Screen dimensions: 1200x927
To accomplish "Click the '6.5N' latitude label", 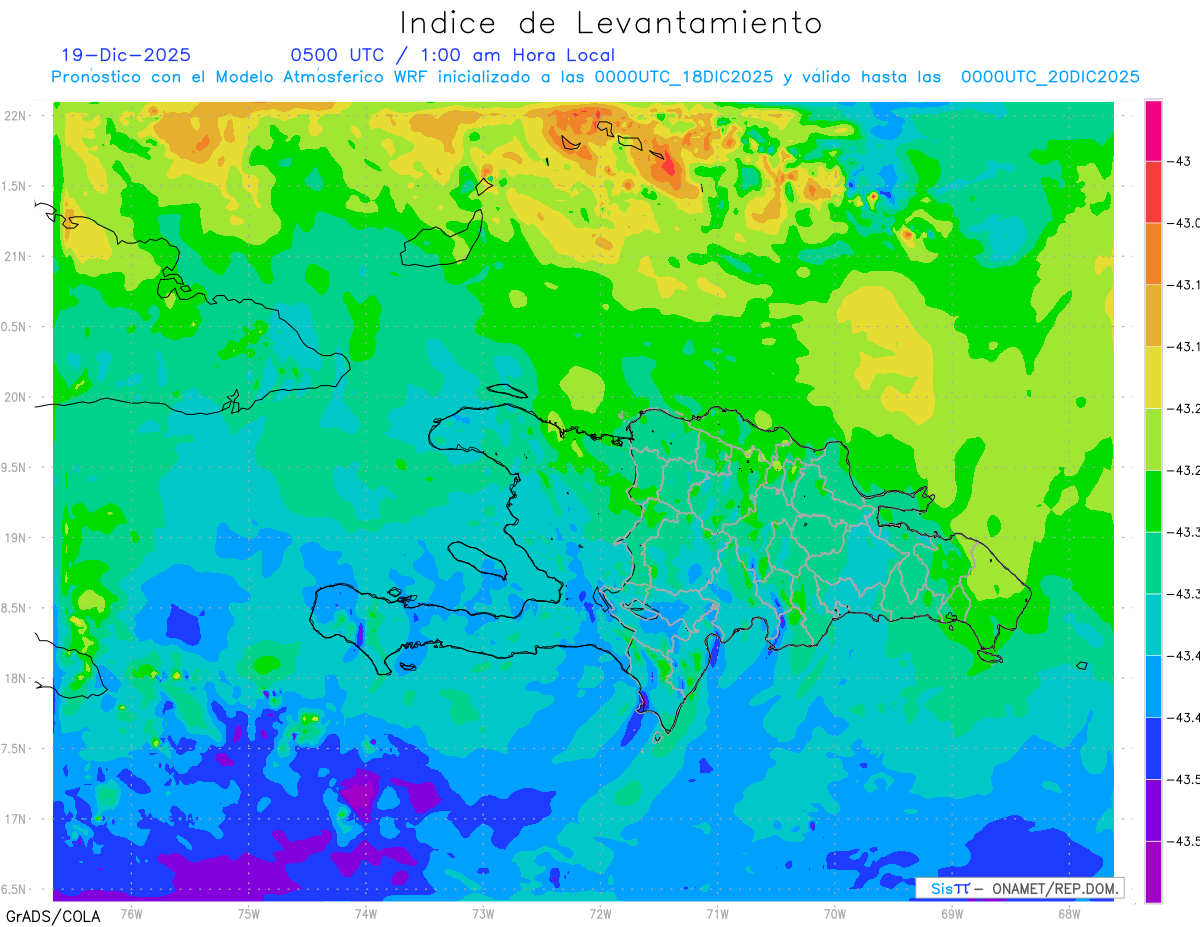I will [15, 889].
